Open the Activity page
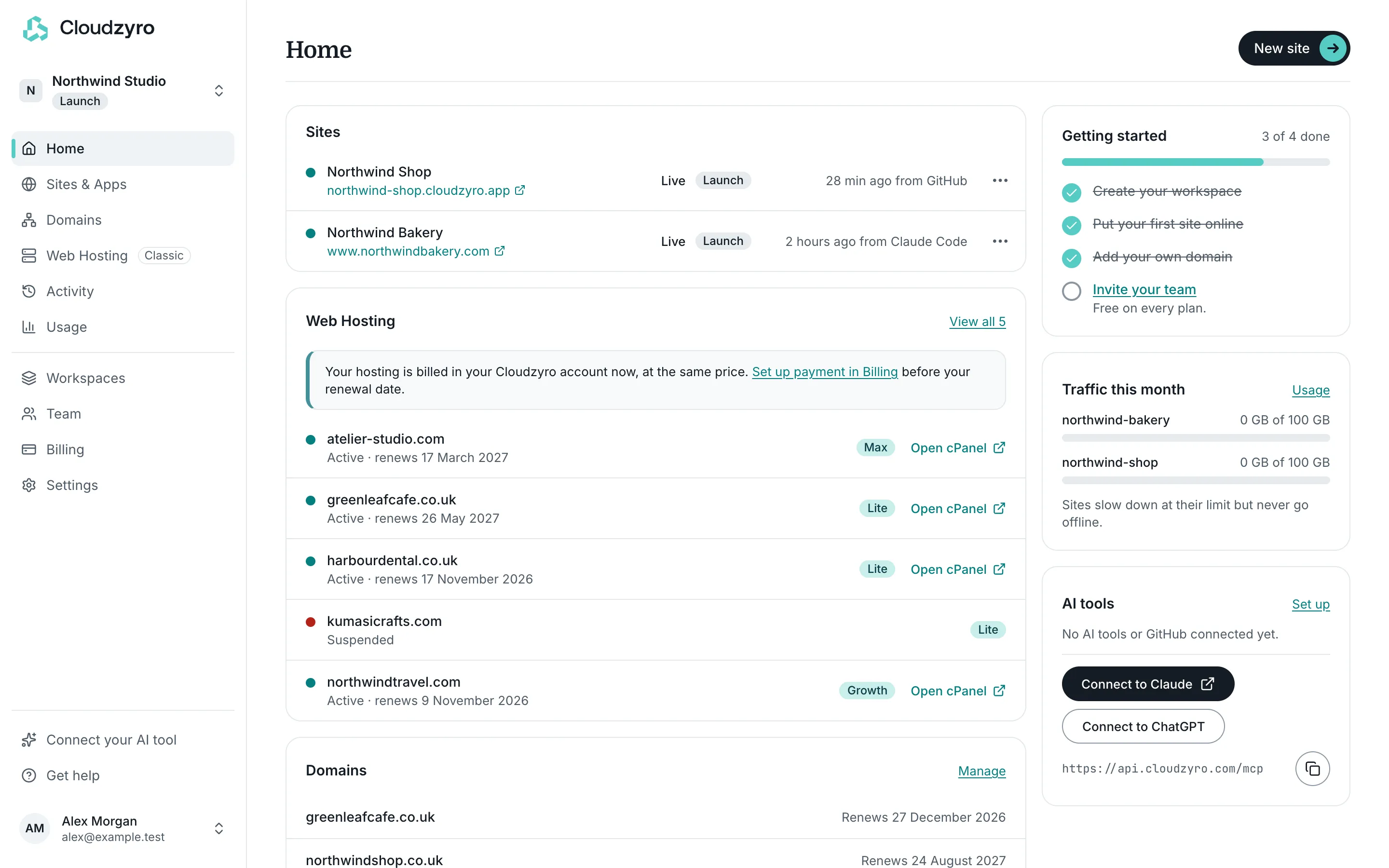Viewport: 1389px width, 868px height. (123, 291)
